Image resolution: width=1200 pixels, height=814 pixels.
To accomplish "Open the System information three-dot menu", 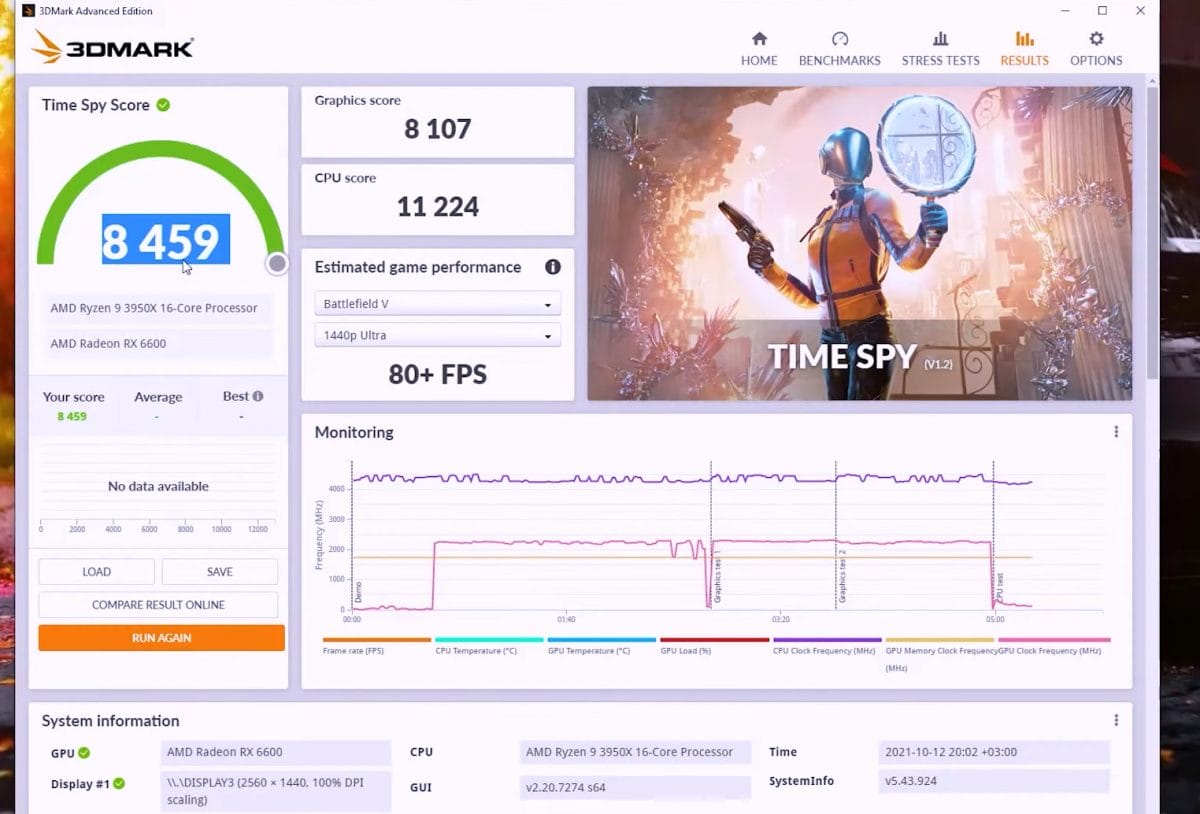I will 1115,719.
